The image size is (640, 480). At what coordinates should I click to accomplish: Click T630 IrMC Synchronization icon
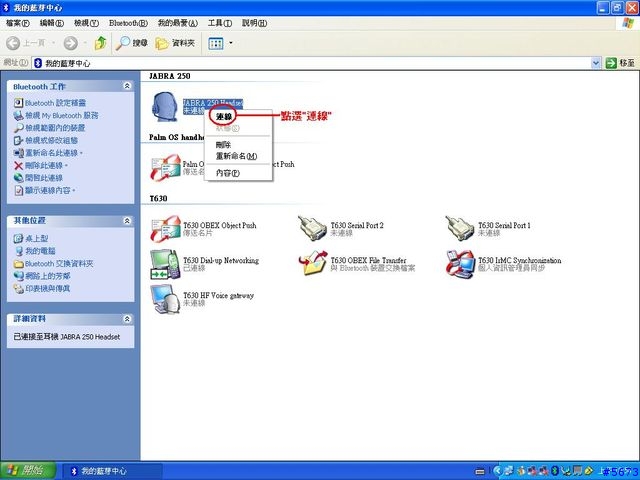(x=460, y=264)
